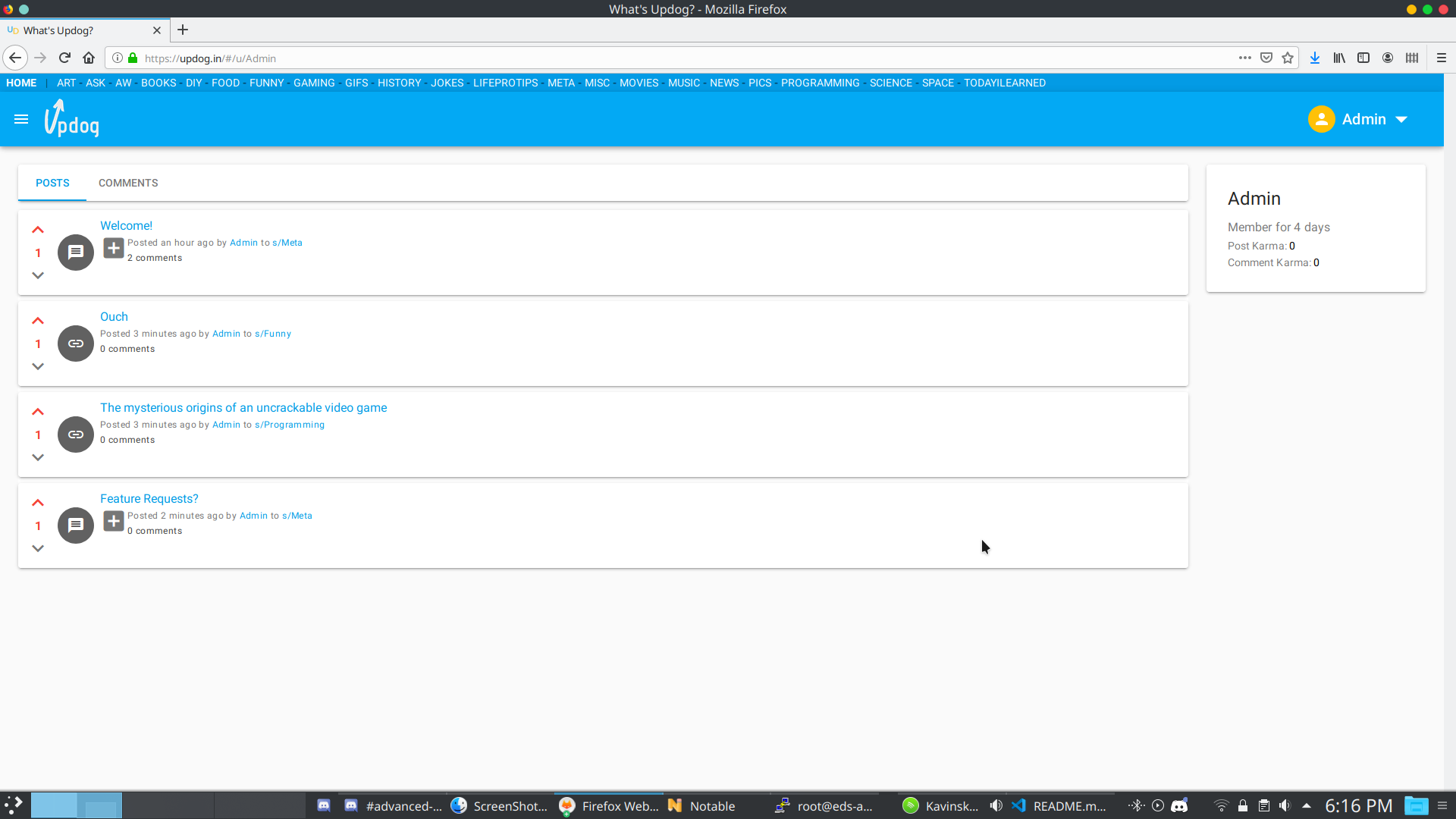Expand the Welcome! post plus icon
Viewport: 1456px width, 819px height.
click(114, 248)
